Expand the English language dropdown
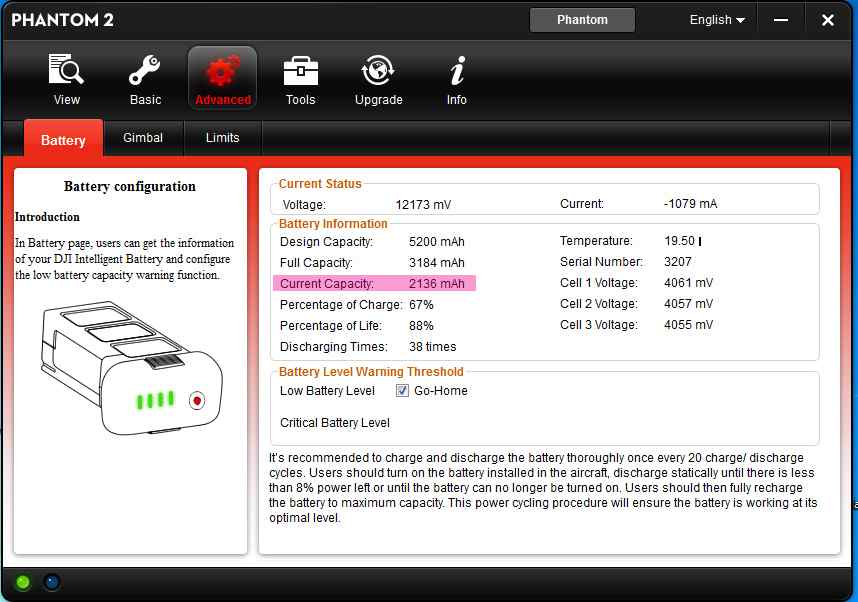 pos(717,20)
